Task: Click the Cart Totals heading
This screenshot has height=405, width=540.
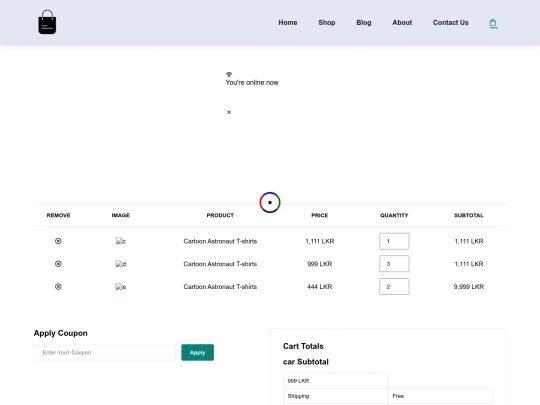Action: (303, 346)
